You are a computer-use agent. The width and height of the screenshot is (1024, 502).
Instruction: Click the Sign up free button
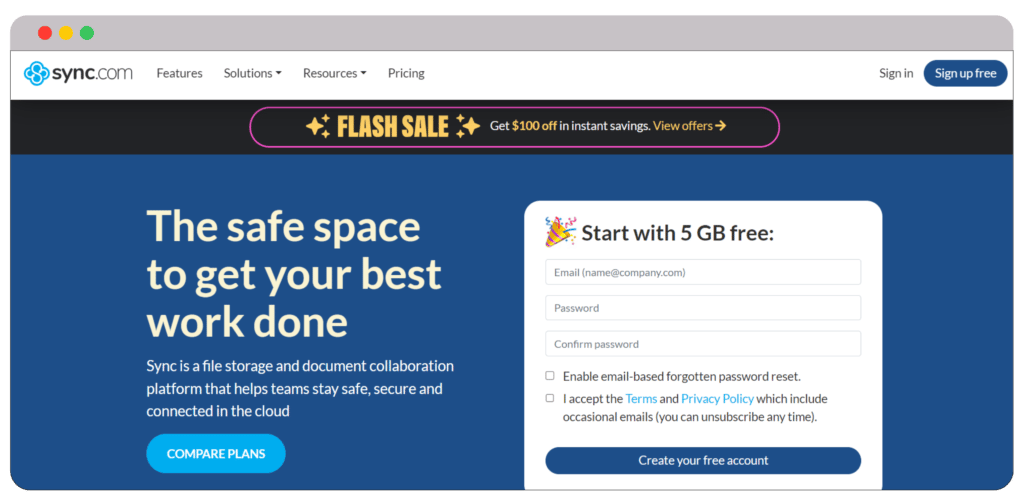(965, 73)
